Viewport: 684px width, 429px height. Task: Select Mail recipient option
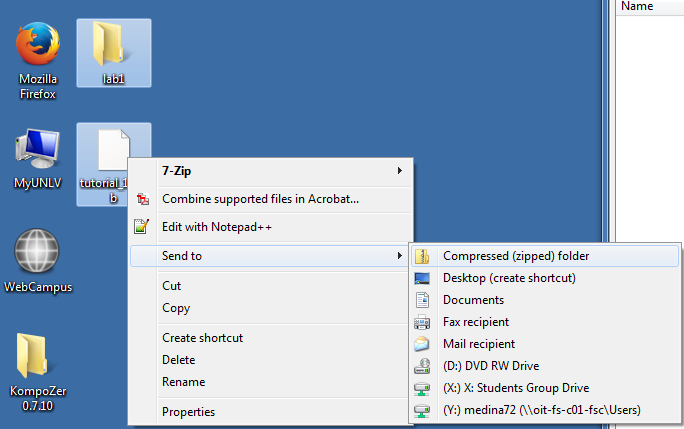(x=479, y=344)
